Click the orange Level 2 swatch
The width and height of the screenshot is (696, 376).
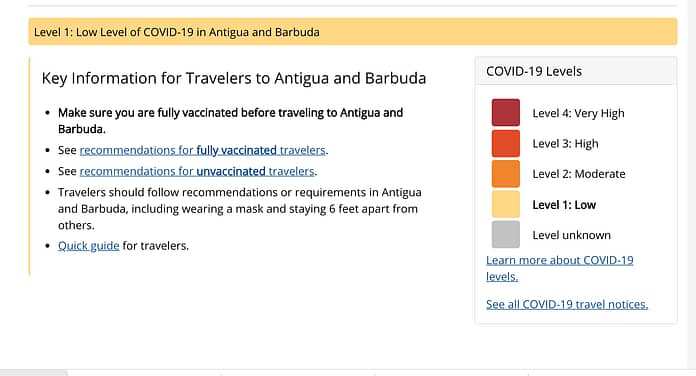(x=506, y=174)
